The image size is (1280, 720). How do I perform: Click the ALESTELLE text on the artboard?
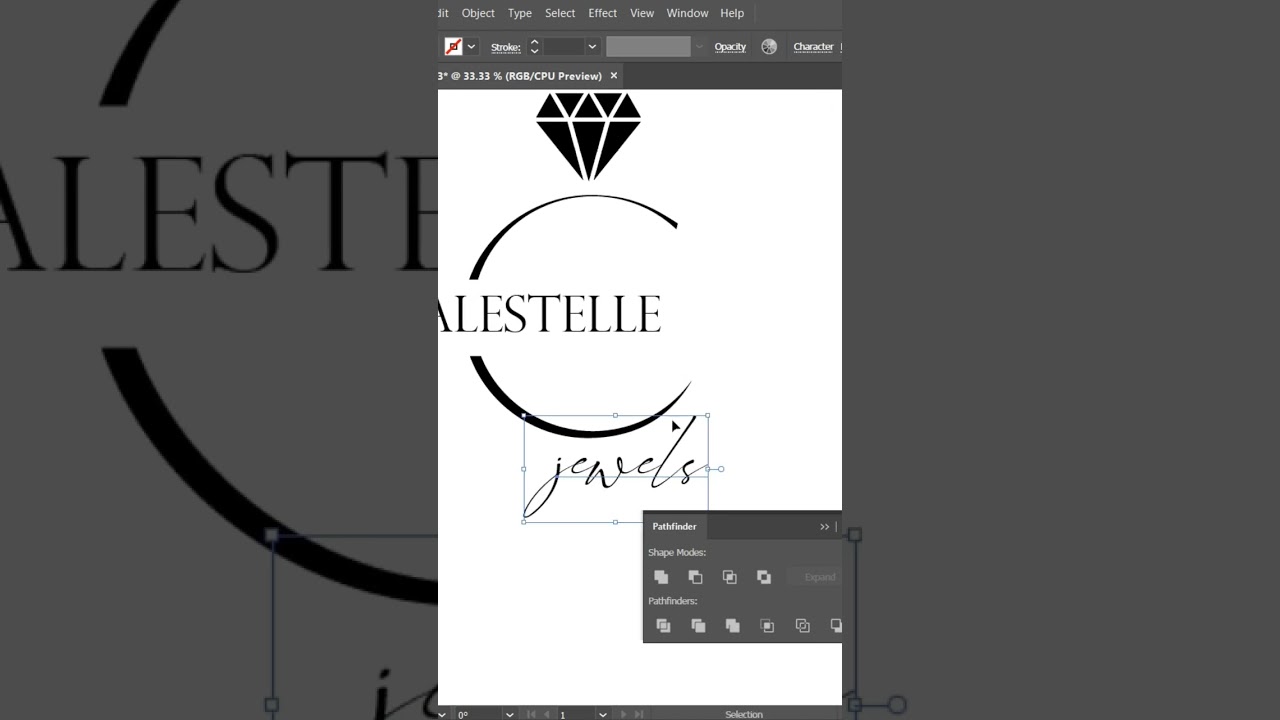550,314
